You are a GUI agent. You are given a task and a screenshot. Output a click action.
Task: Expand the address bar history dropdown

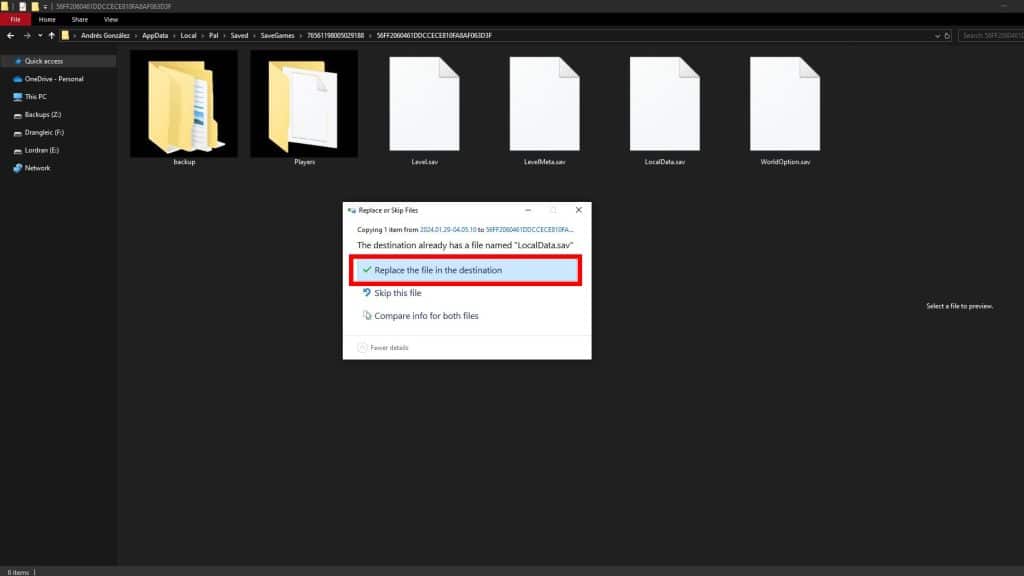coord(937,36)
